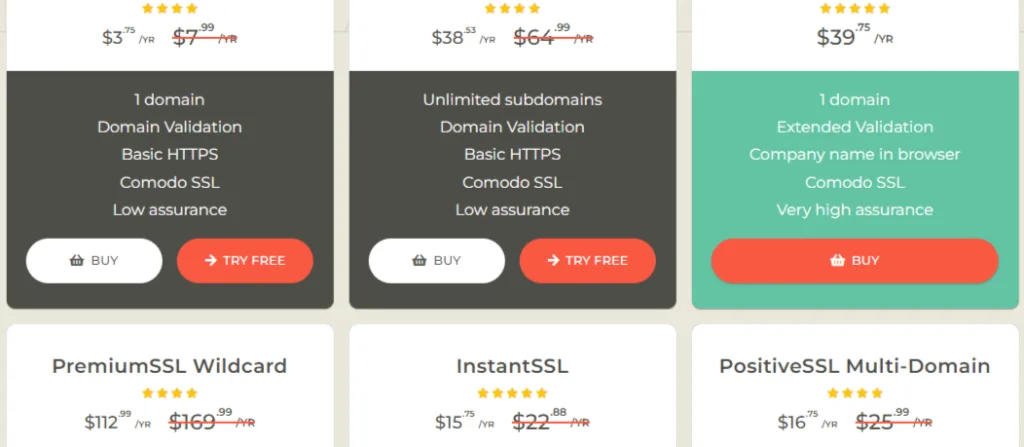
Task: Click the basket icon in the $3.75 plan
Action: tap(77, 261)
